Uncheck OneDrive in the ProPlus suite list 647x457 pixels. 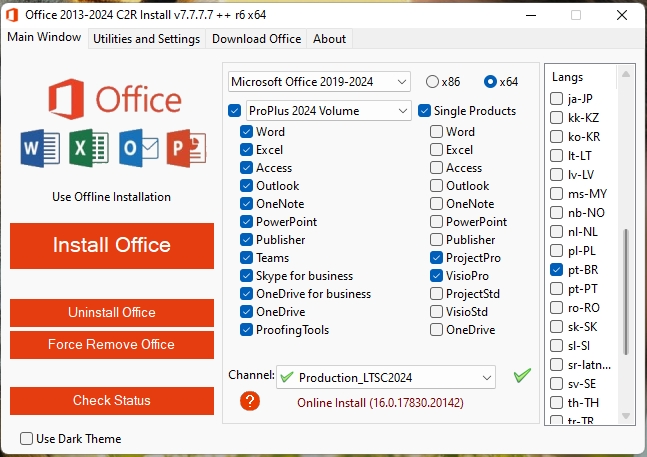click(246, 311)
